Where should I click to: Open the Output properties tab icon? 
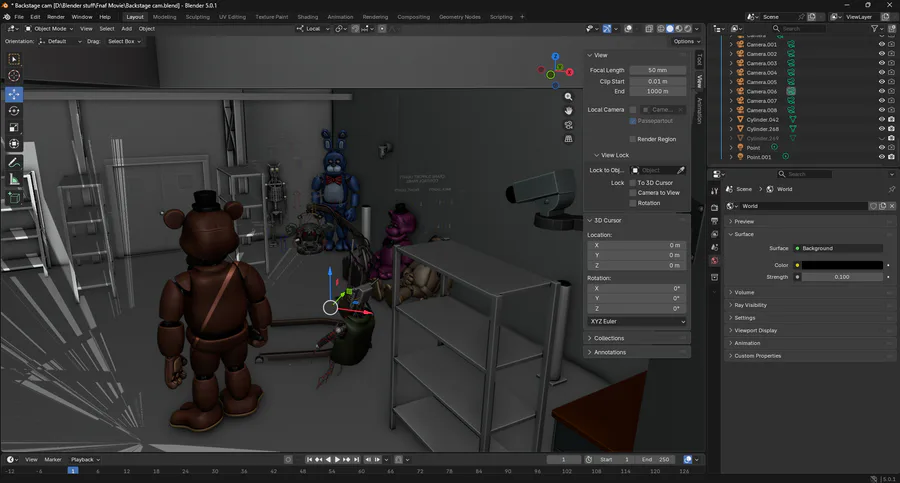715,221
